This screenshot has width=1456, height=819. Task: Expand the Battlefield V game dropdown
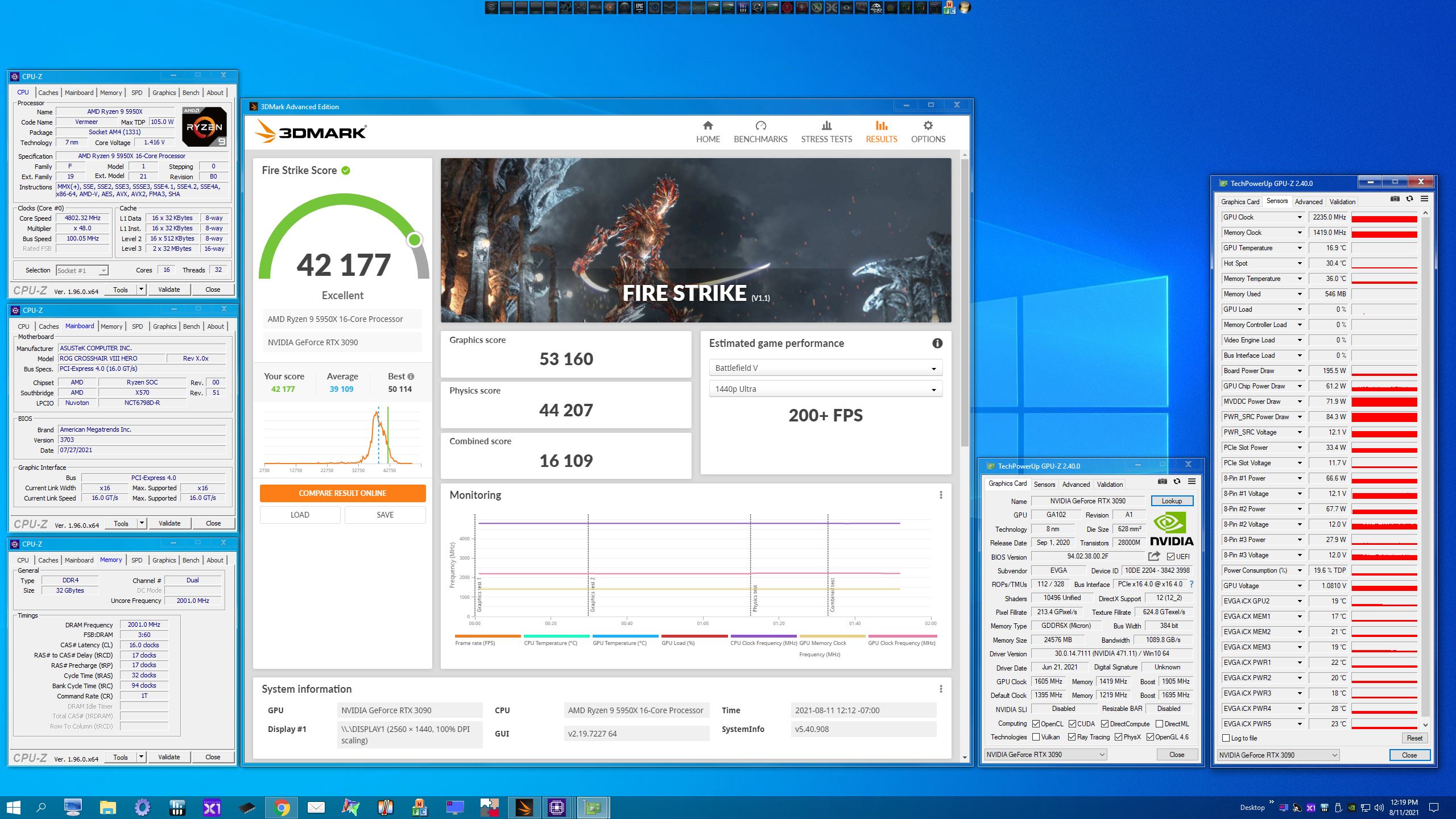[825, 368]
